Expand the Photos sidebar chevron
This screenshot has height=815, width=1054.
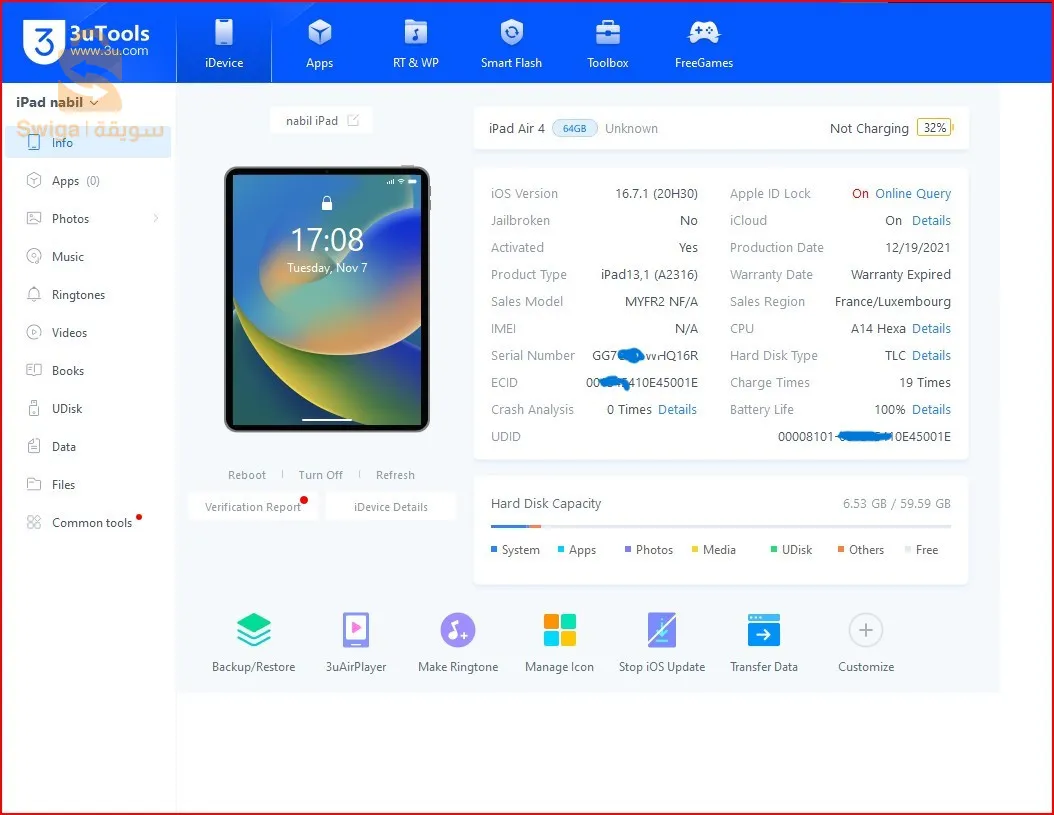pyautogui.click(x=156, y=219)
